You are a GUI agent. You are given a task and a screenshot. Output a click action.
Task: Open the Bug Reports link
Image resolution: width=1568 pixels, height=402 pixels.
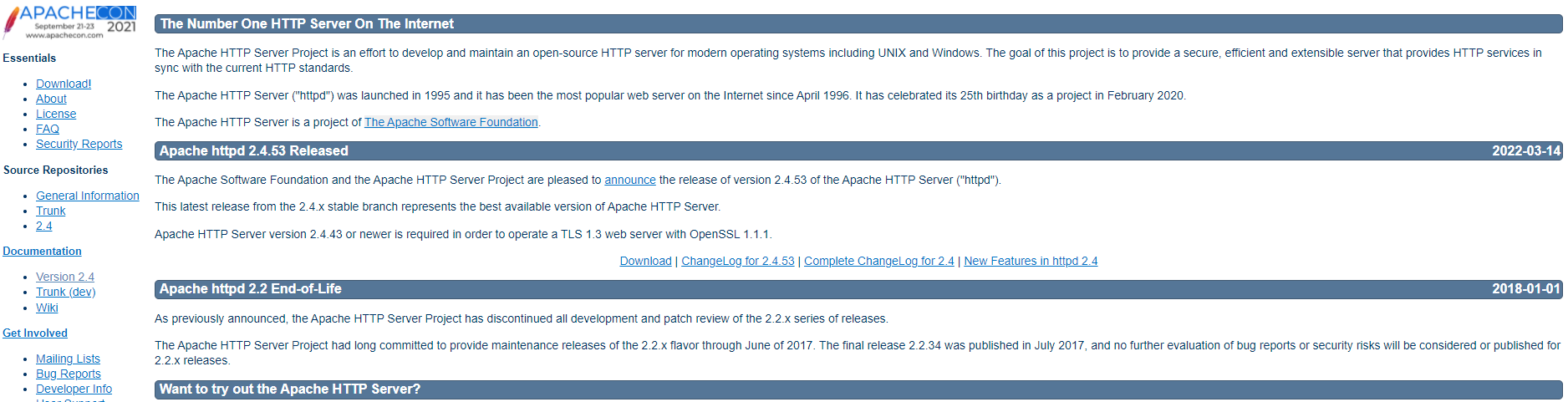68,374
